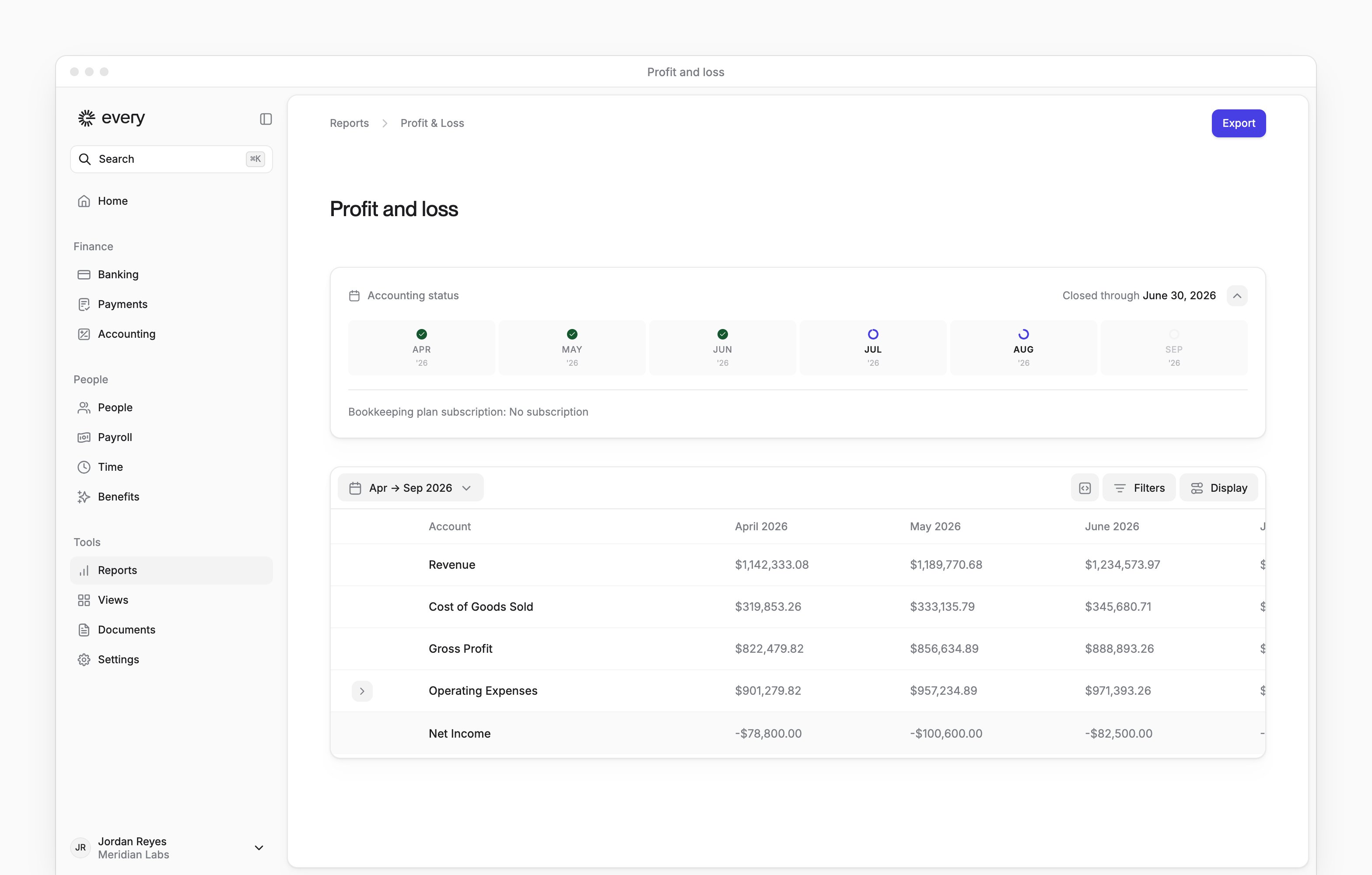
Task: Open the Display options
Action: point(1218,488)
